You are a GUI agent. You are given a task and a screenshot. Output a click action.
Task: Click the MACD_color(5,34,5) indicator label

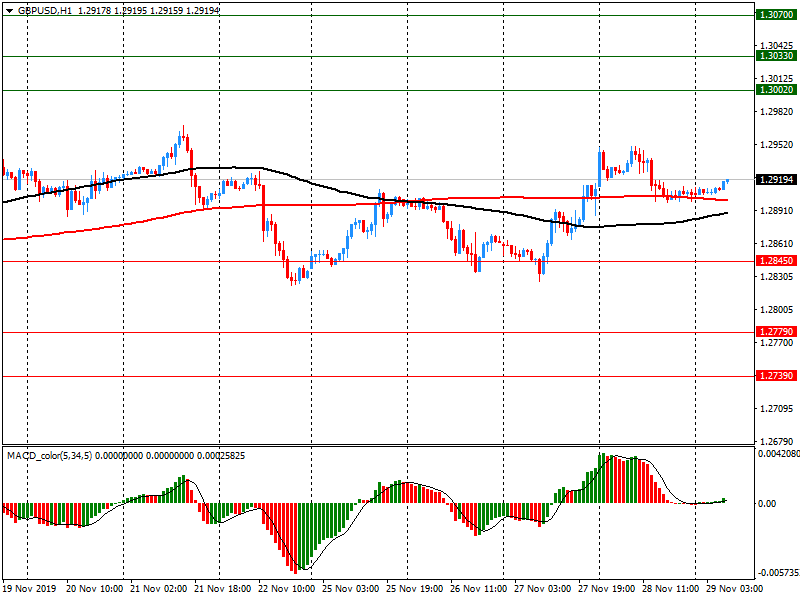point(60,455)
